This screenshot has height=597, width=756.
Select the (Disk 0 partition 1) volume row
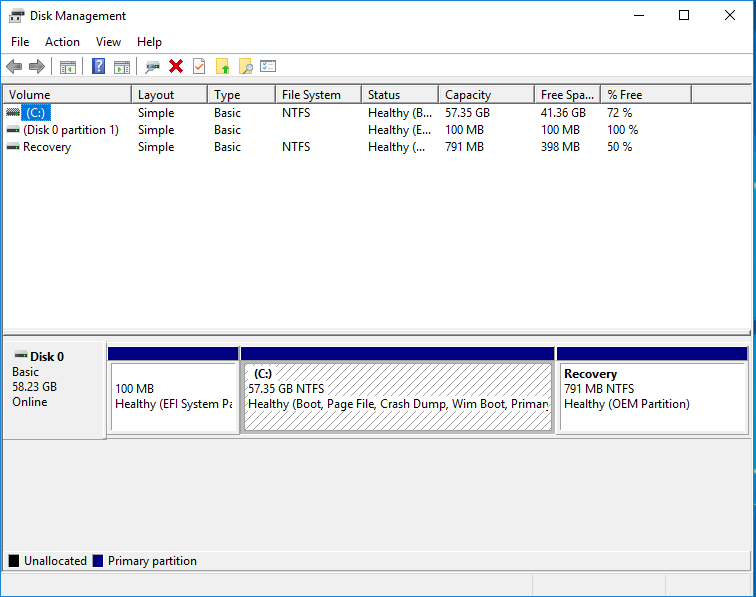click(x=347, y=130)
